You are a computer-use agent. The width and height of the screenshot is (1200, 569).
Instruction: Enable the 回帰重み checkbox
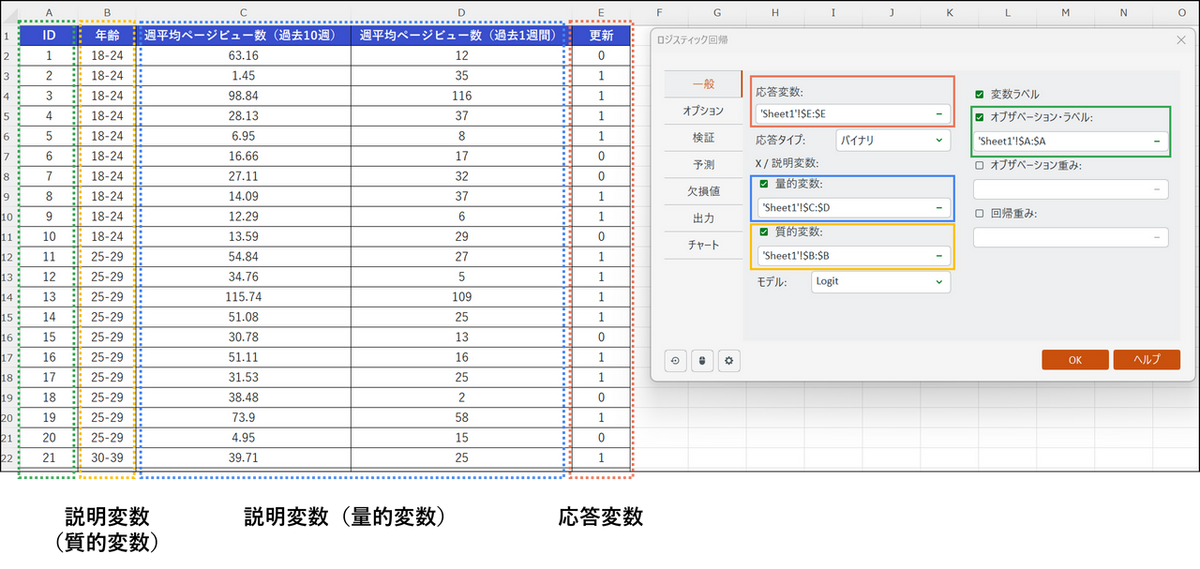point(980,213)
